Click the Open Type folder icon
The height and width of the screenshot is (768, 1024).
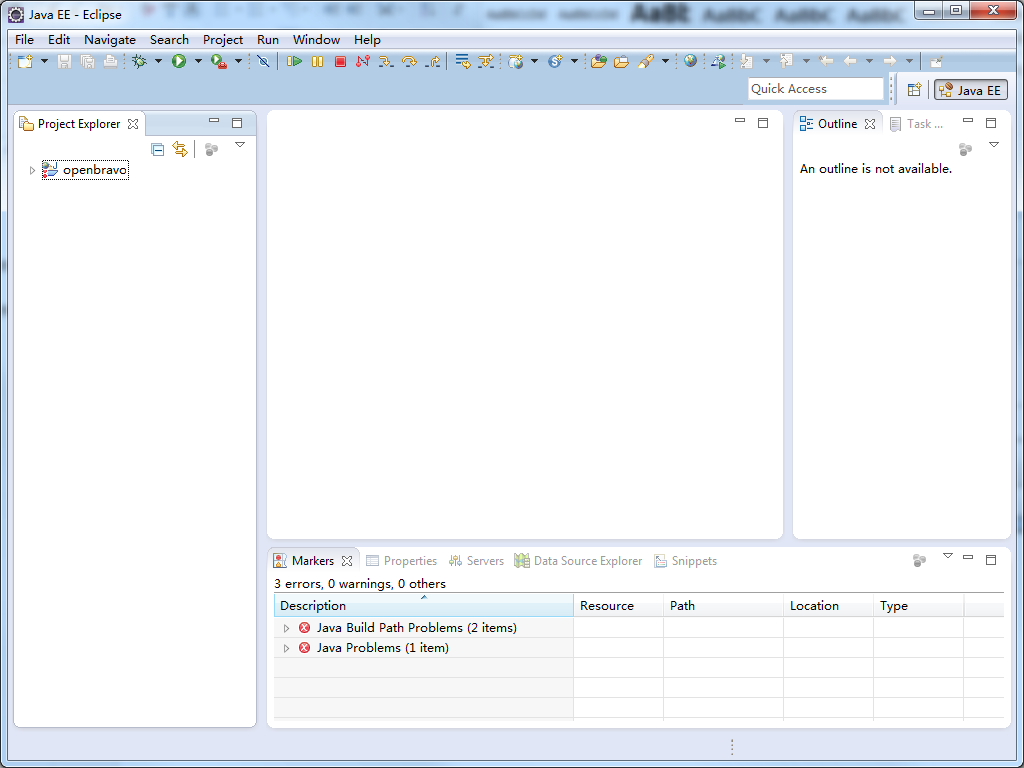click(598, 61)
